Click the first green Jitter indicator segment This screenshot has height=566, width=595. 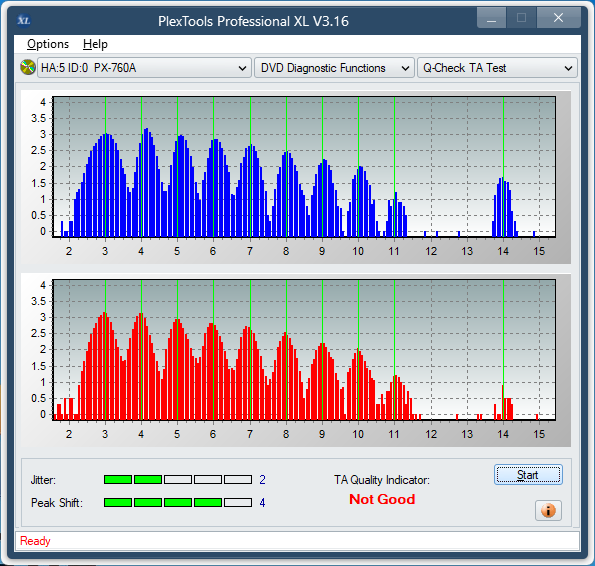tap(118, 480)
